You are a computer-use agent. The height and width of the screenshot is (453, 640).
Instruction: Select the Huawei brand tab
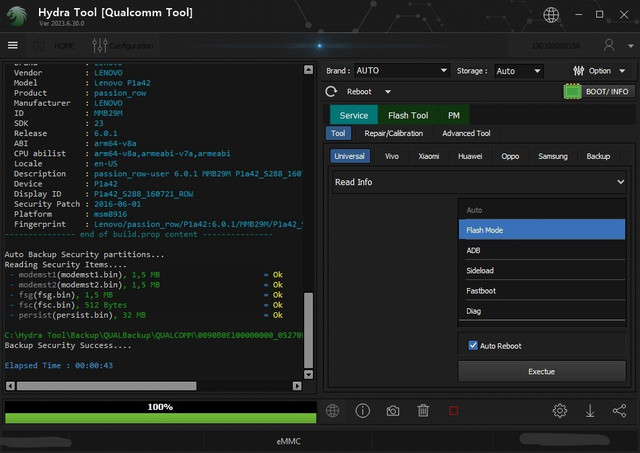tap(470, 156)
